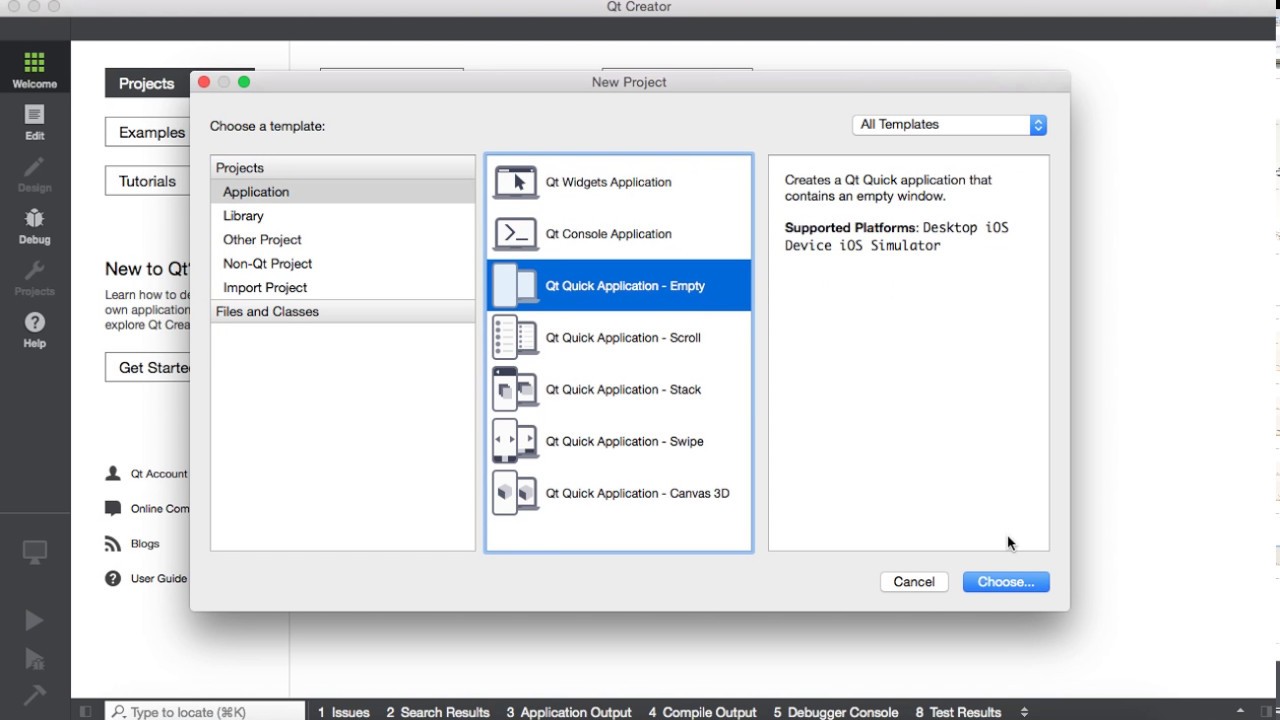The width and height of the screenshot is (1280, 720).
Task: Click the User Guide question icon
Action: [113, 578]
